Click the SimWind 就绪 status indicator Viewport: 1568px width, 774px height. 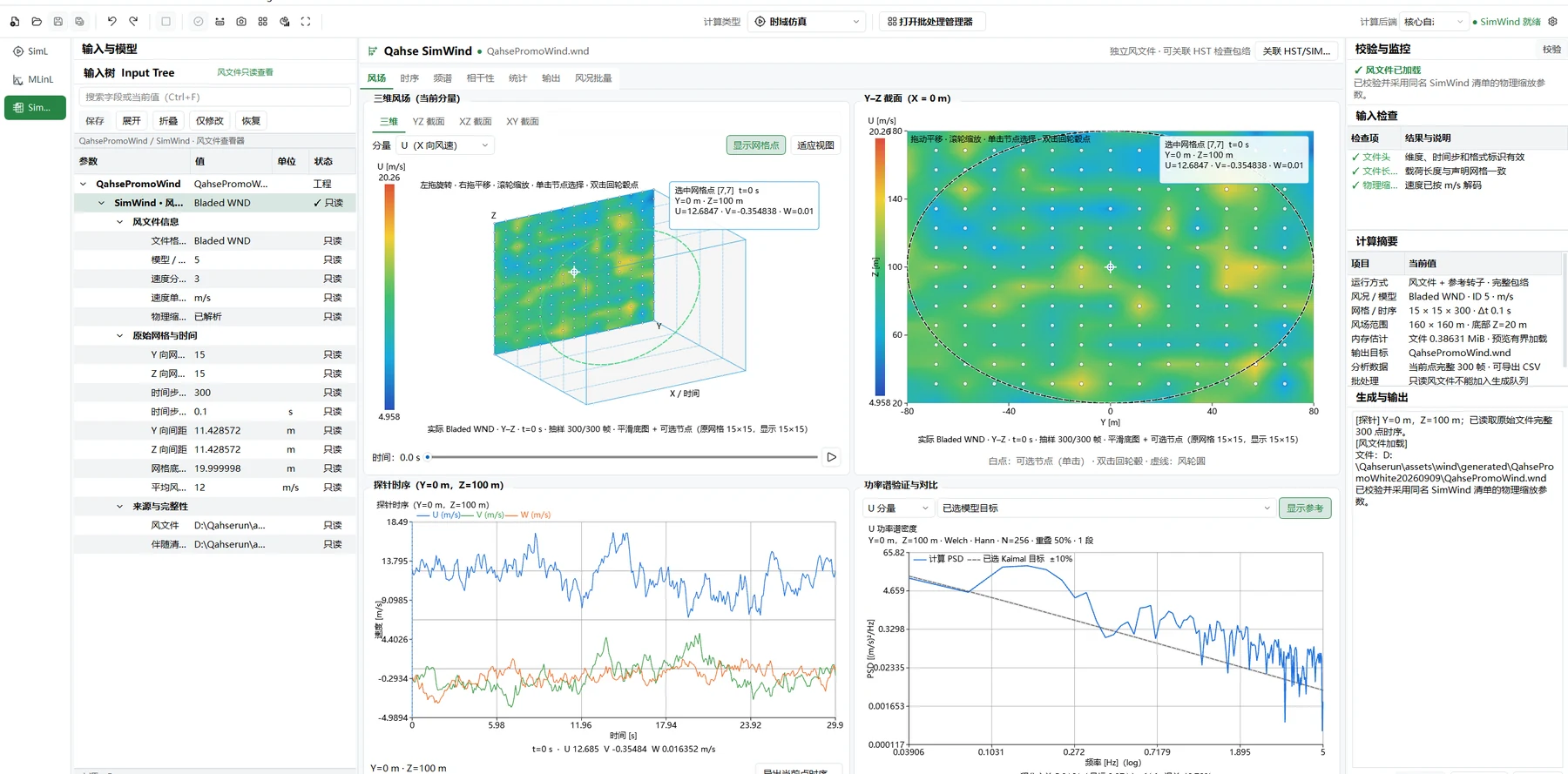pos(1506,22)
